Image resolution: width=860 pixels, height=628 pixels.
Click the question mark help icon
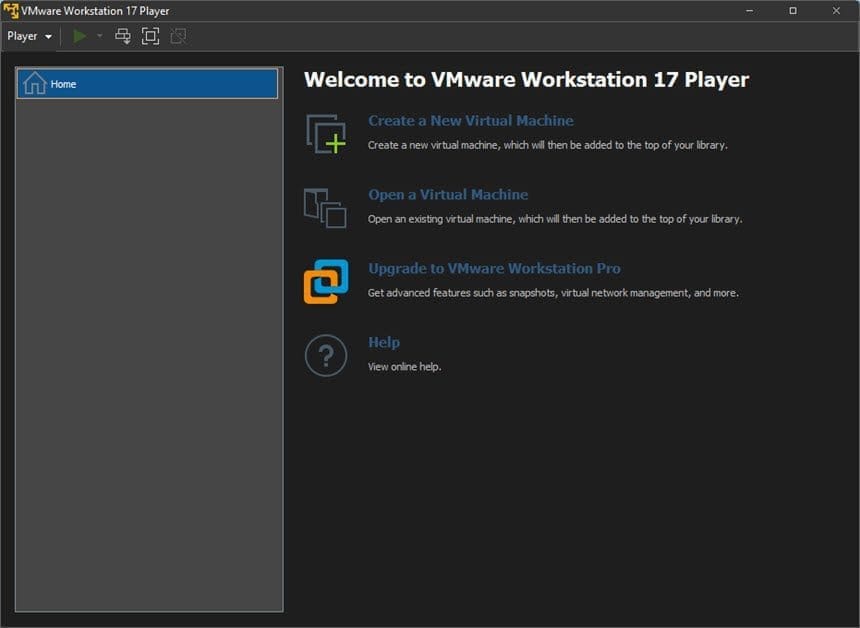[326, 355]
